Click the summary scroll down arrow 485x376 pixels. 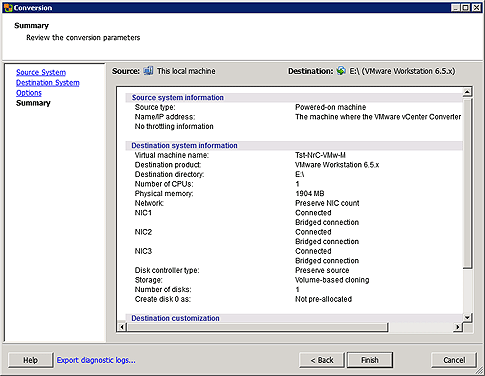coord(467,318)
